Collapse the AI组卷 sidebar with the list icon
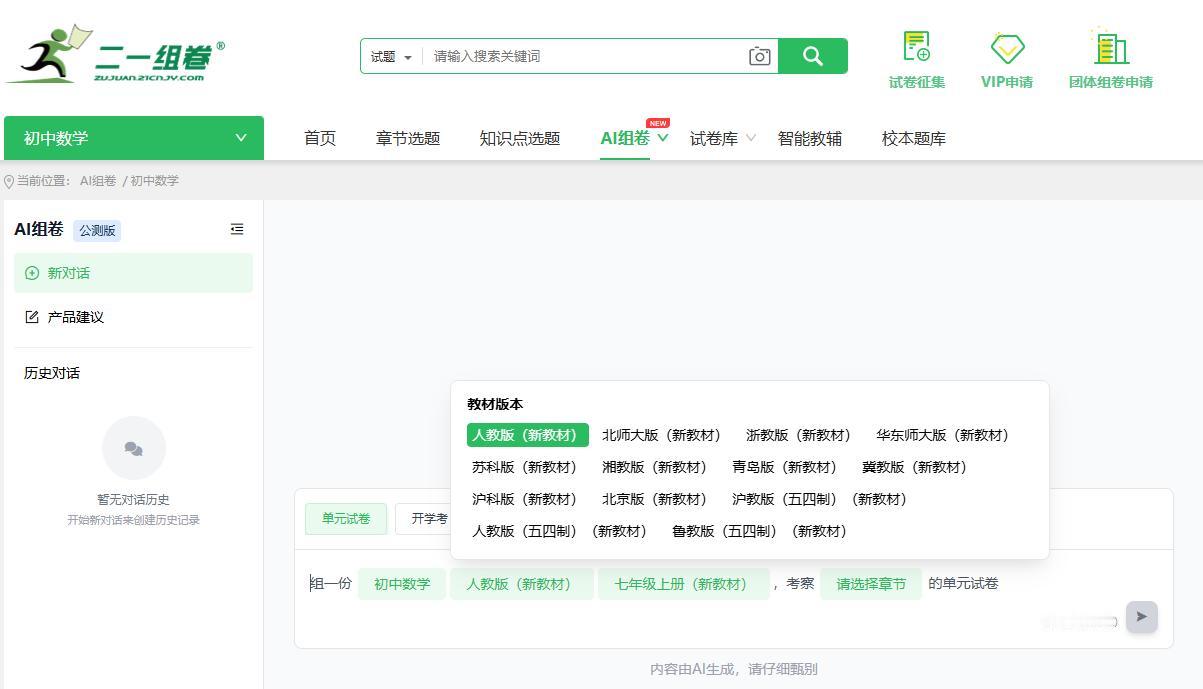The height and width of the screenshot is (689, 1203). [237, 229]
